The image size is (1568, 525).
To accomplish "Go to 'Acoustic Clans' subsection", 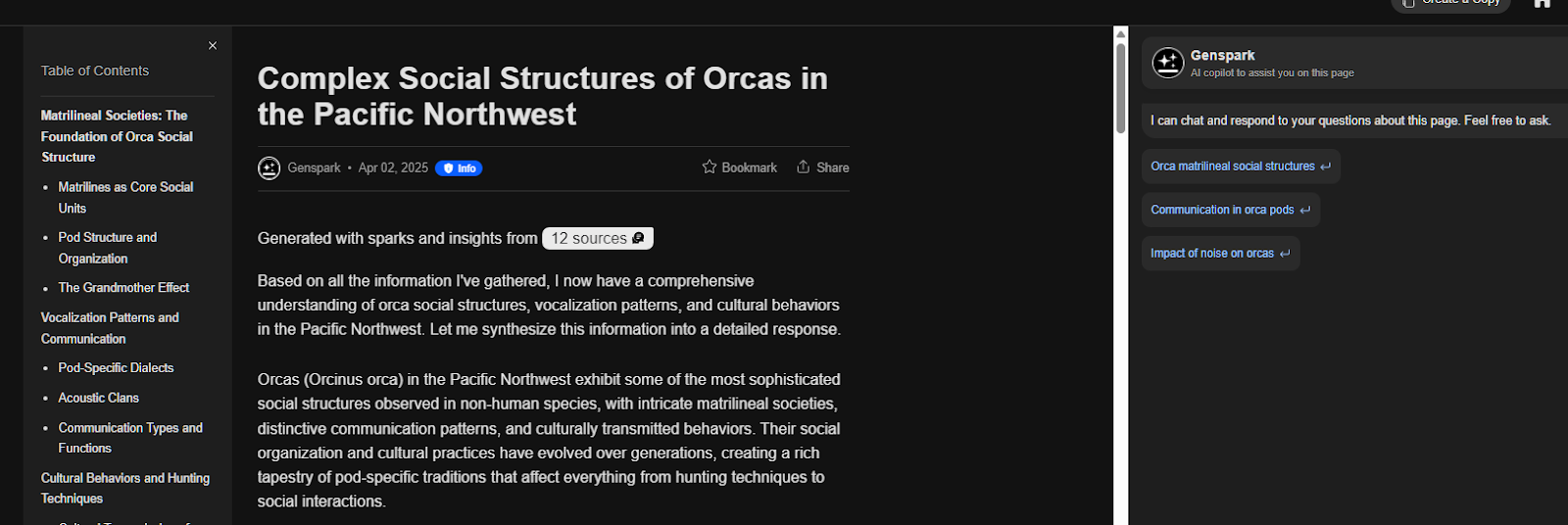I will tap(98, 398).
